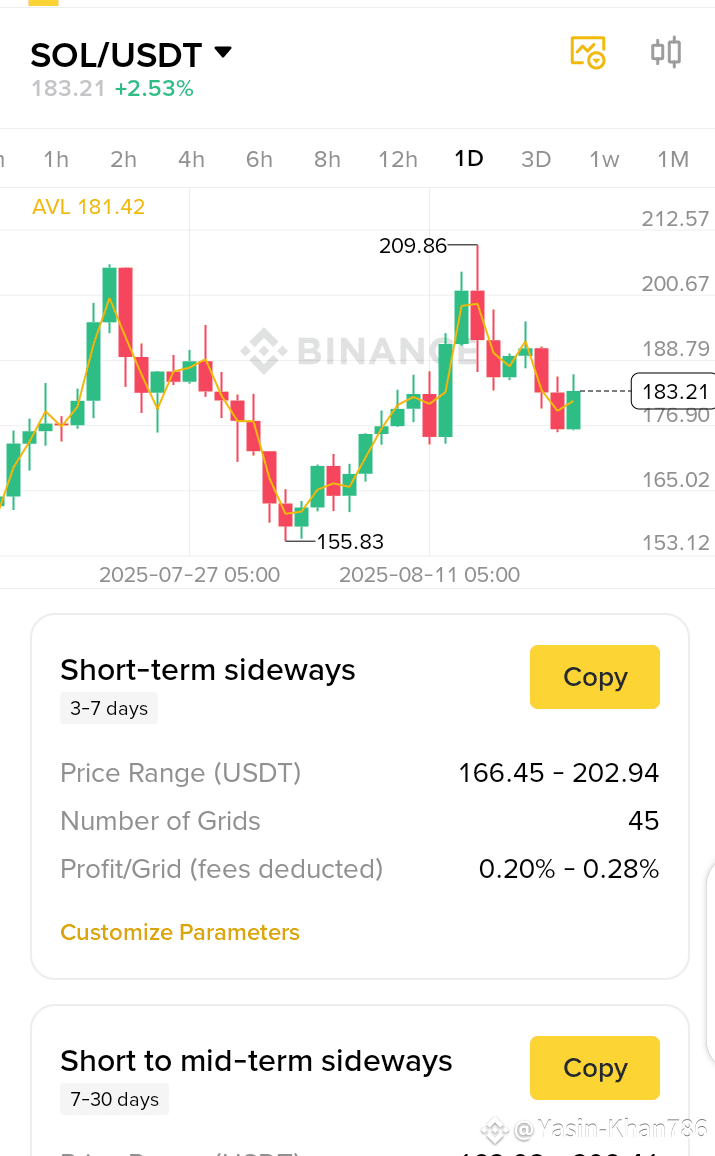Switch to the 12h timeframe

tap(398, 159)
